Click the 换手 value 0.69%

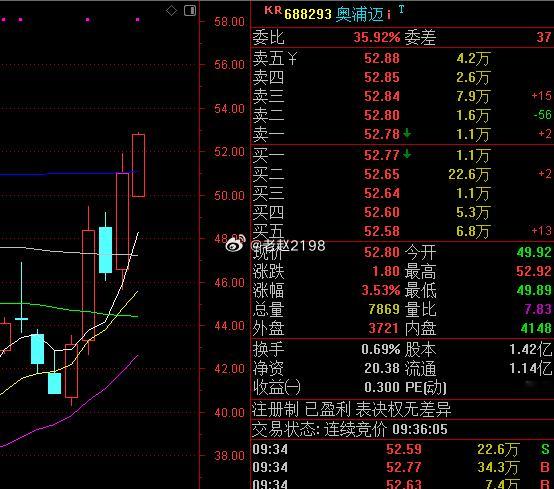pyautogui.click(x=381, y=349)
